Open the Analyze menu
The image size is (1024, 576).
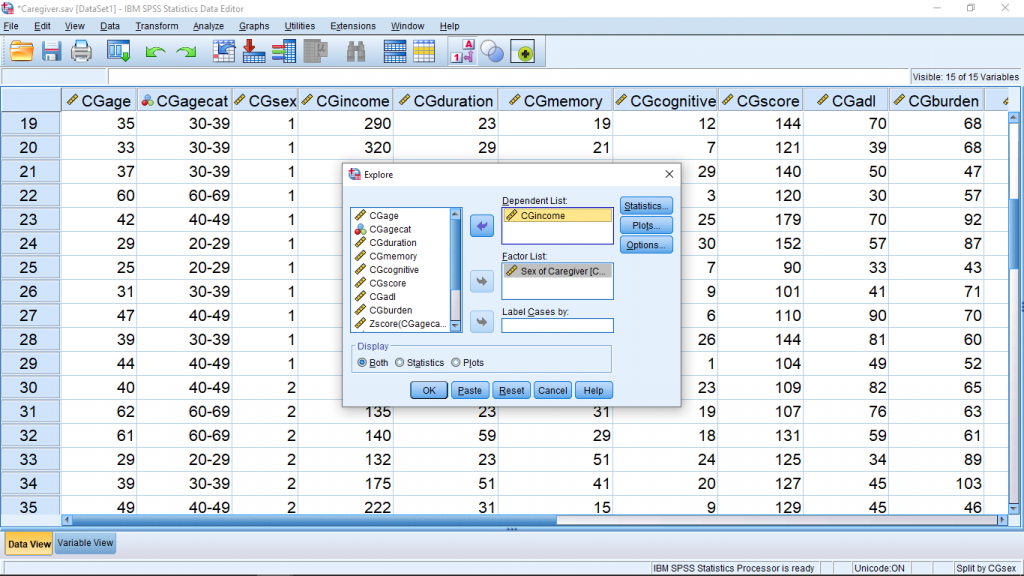click(x=208, y=26)
